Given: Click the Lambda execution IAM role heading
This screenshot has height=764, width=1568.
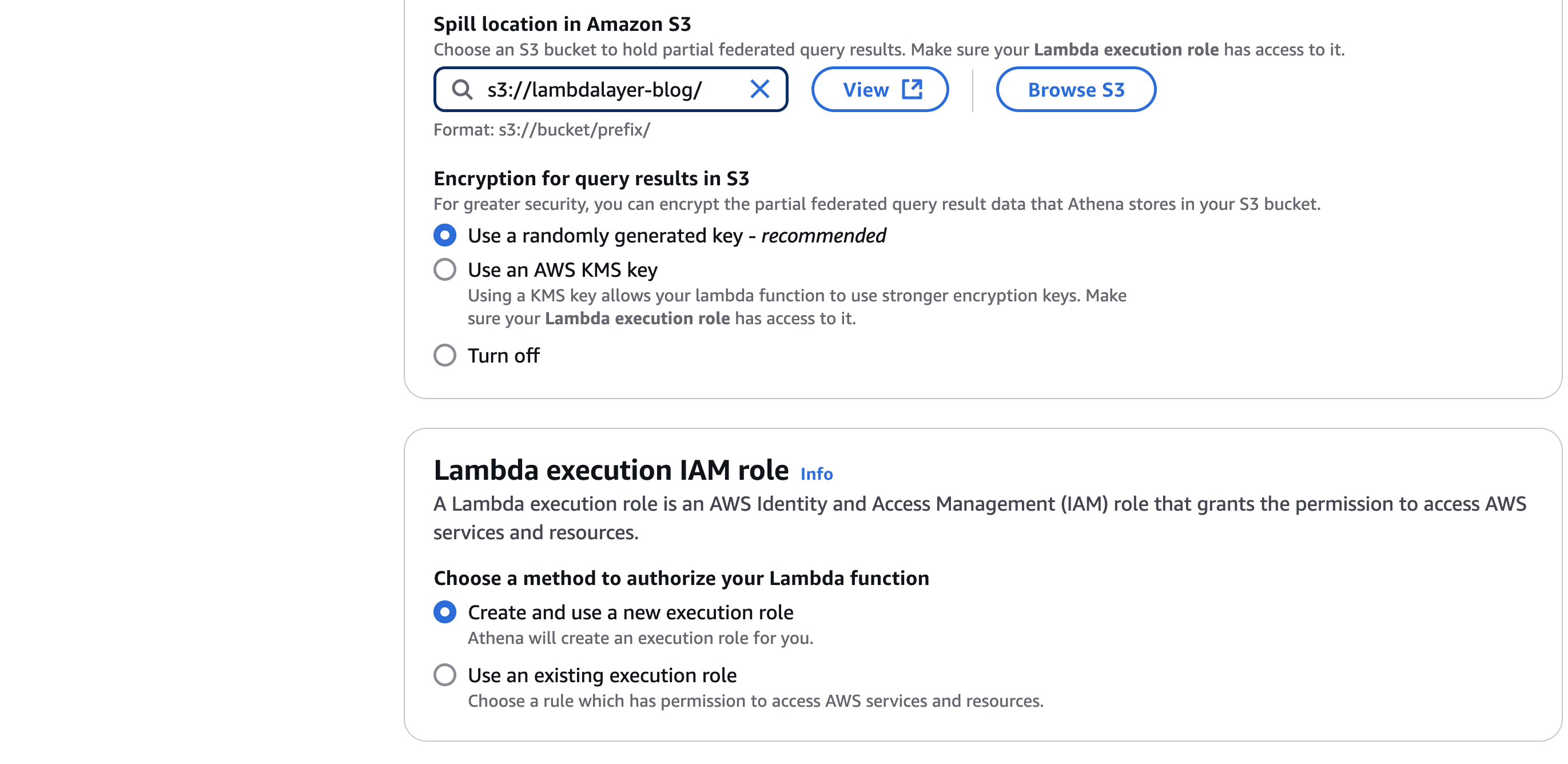Looking at the screenshot, I should [x=611, y=470].
